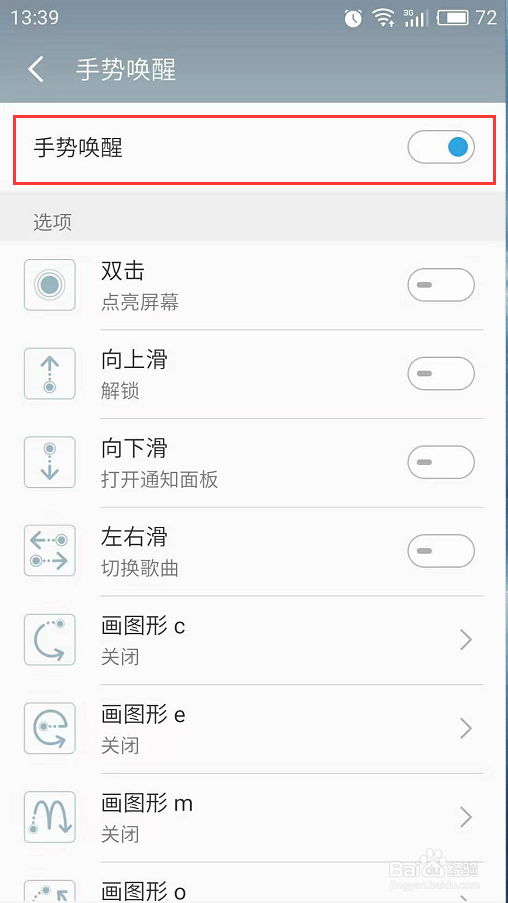Select the 画图形 m label text
This screenshot has height=903, width=508.
[x=147, y=804]
